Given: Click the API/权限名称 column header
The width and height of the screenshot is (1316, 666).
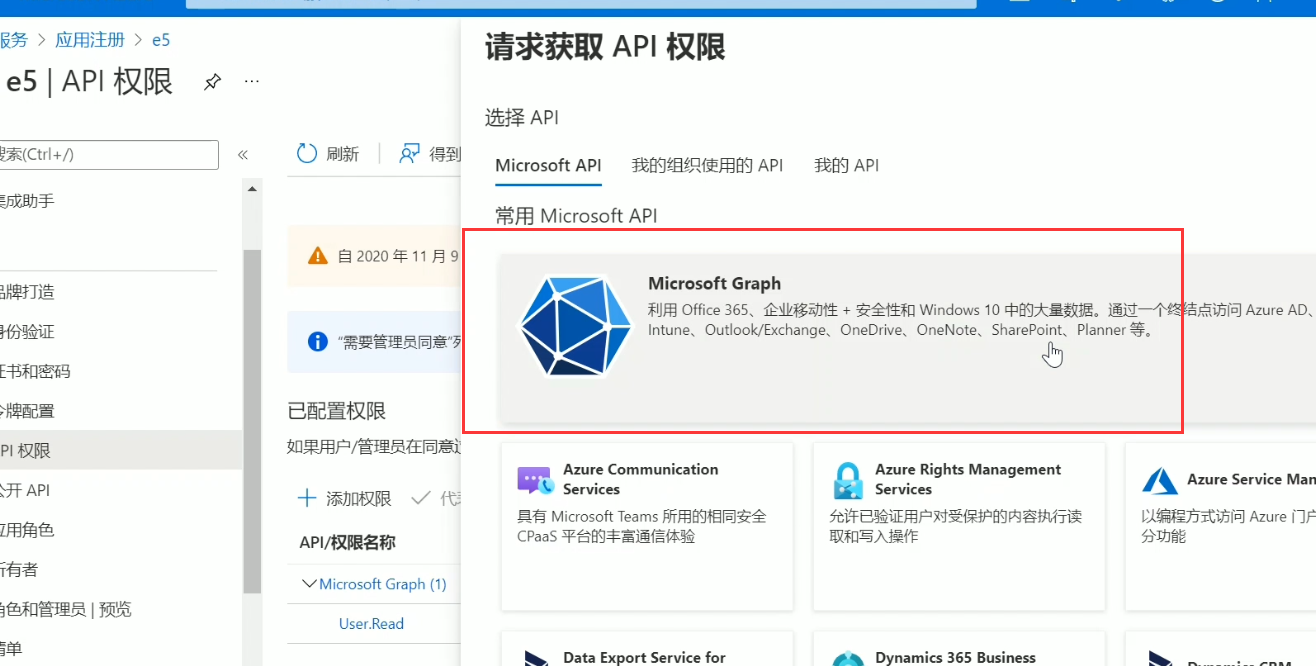Looking at the screenshot, I should coord(347,542).
